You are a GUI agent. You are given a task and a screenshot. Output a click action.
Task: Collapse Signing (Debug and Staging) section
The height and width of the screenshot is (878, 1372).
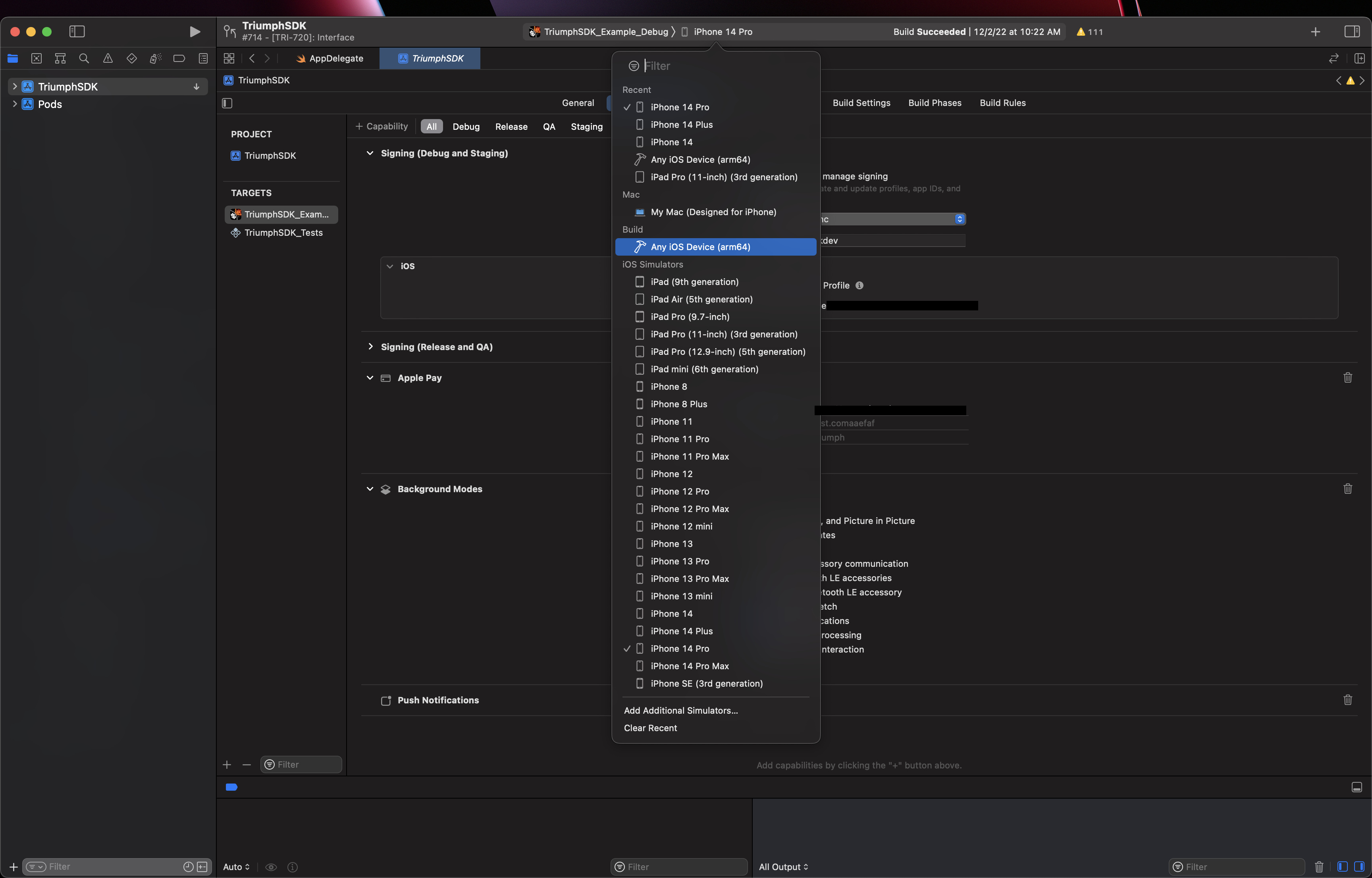click(x=370, y=153)
